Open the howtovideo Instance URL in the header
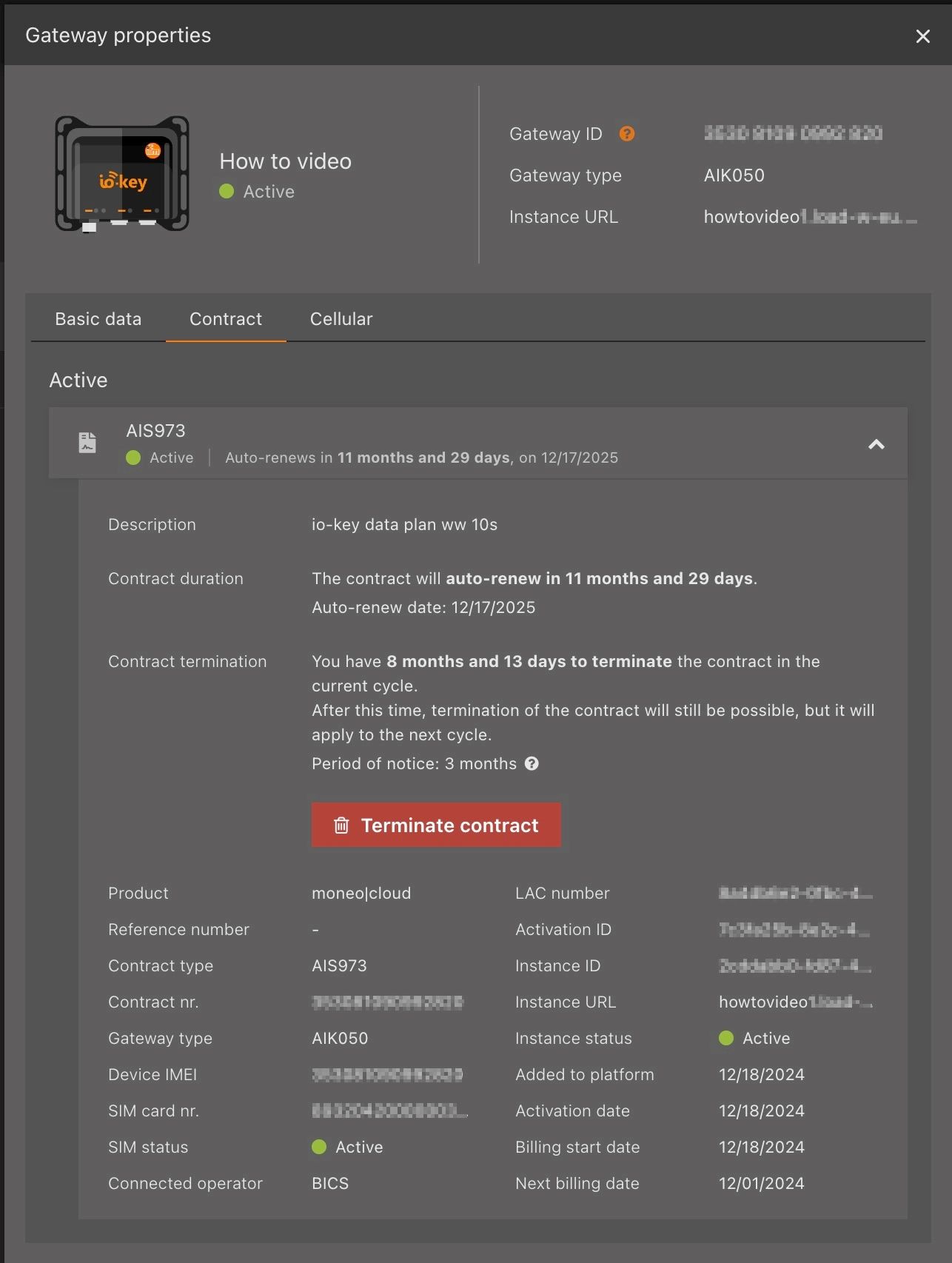Screen dimensions: 952x1263 [809, 217]
